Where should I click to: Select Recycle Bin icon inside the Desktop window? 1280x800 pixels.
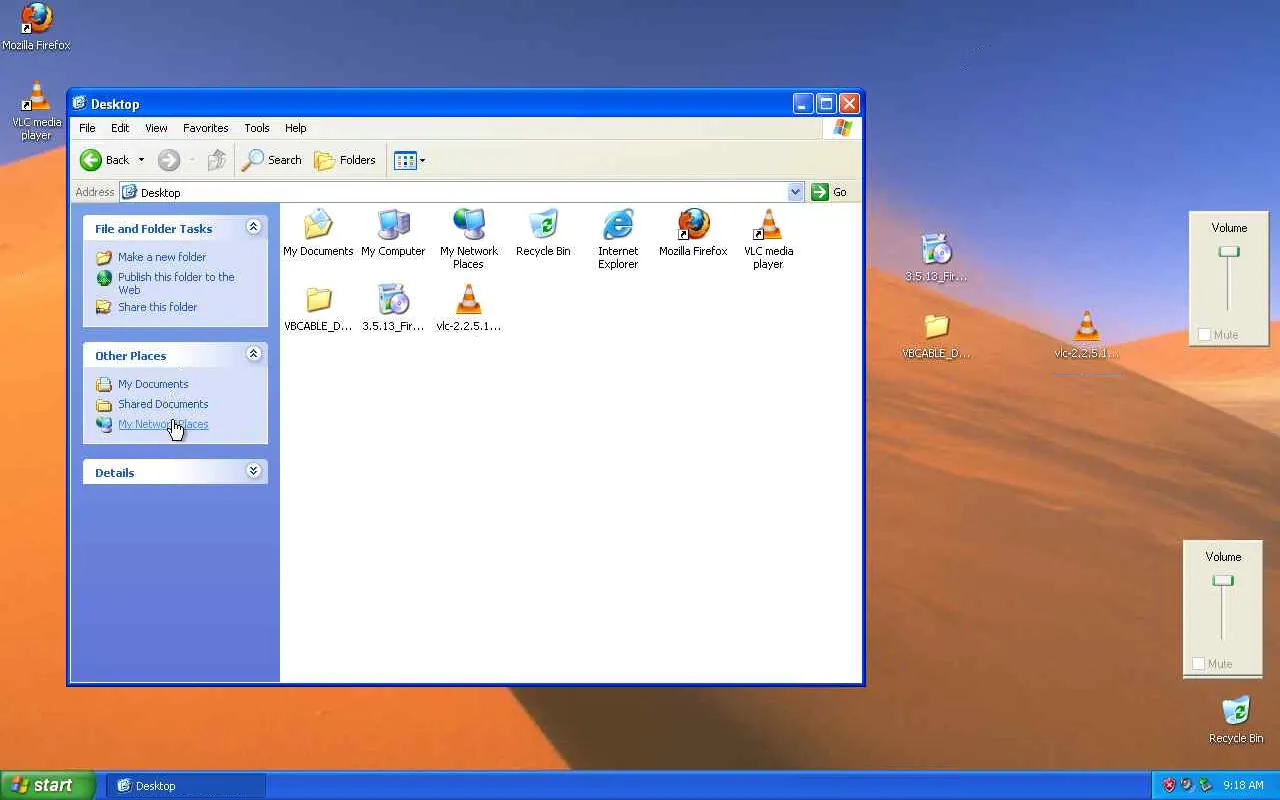pyautogui.click(x=543, y=233)
